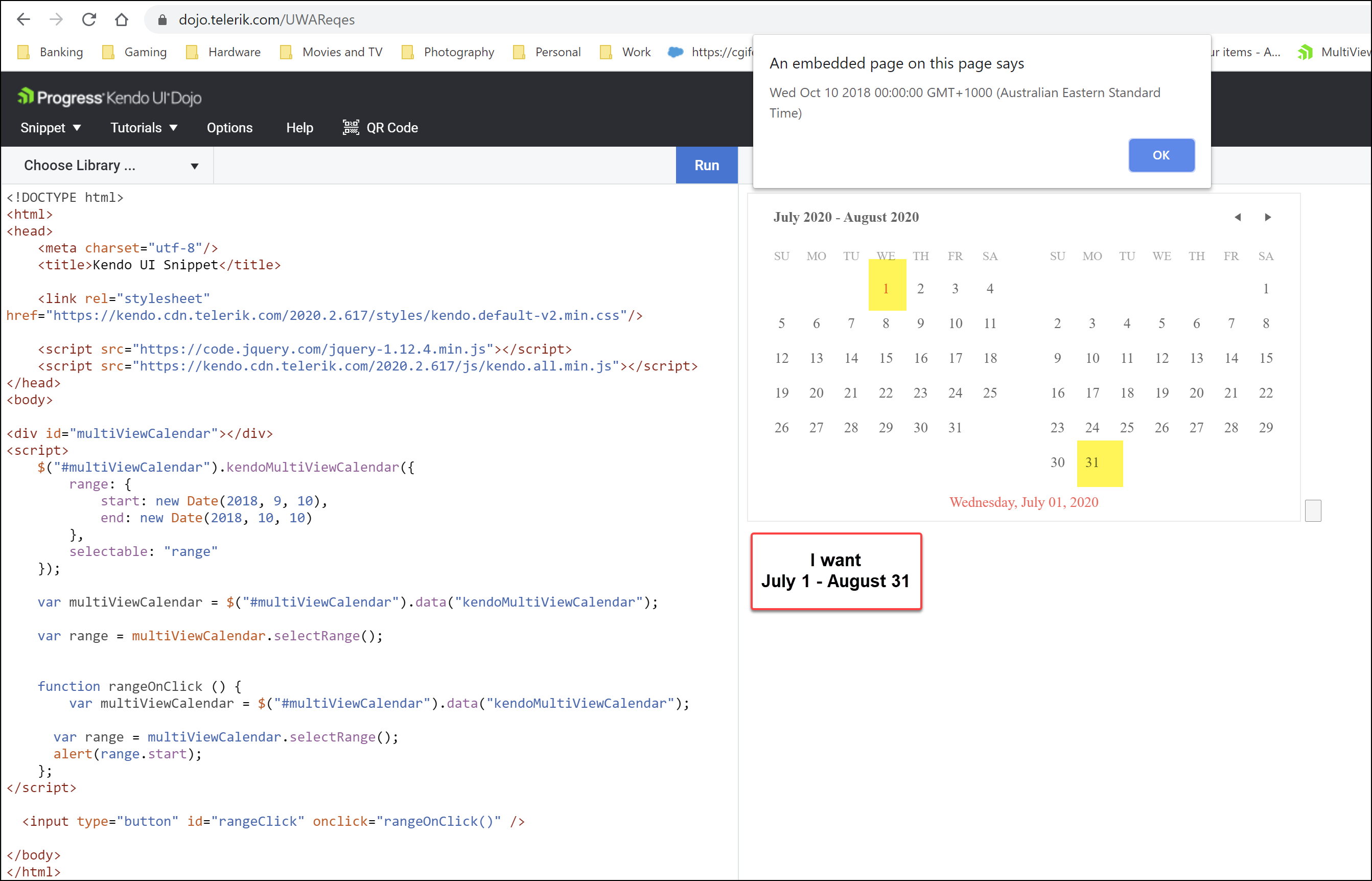Dismiss the alert with OK
This screenshot has width=1372, height=881.
pyautogui.click(x=1161, y=155)
